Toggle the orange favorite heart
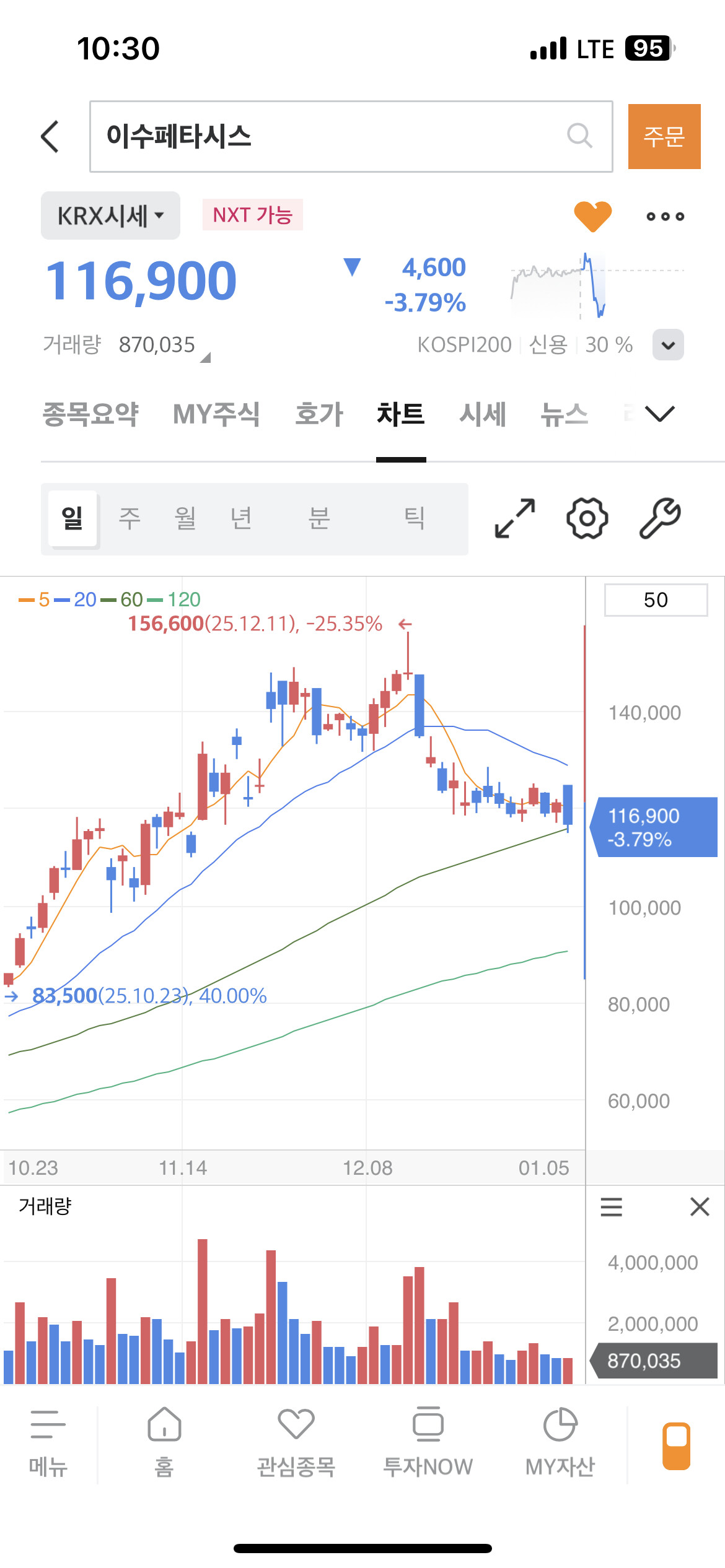 592,216
